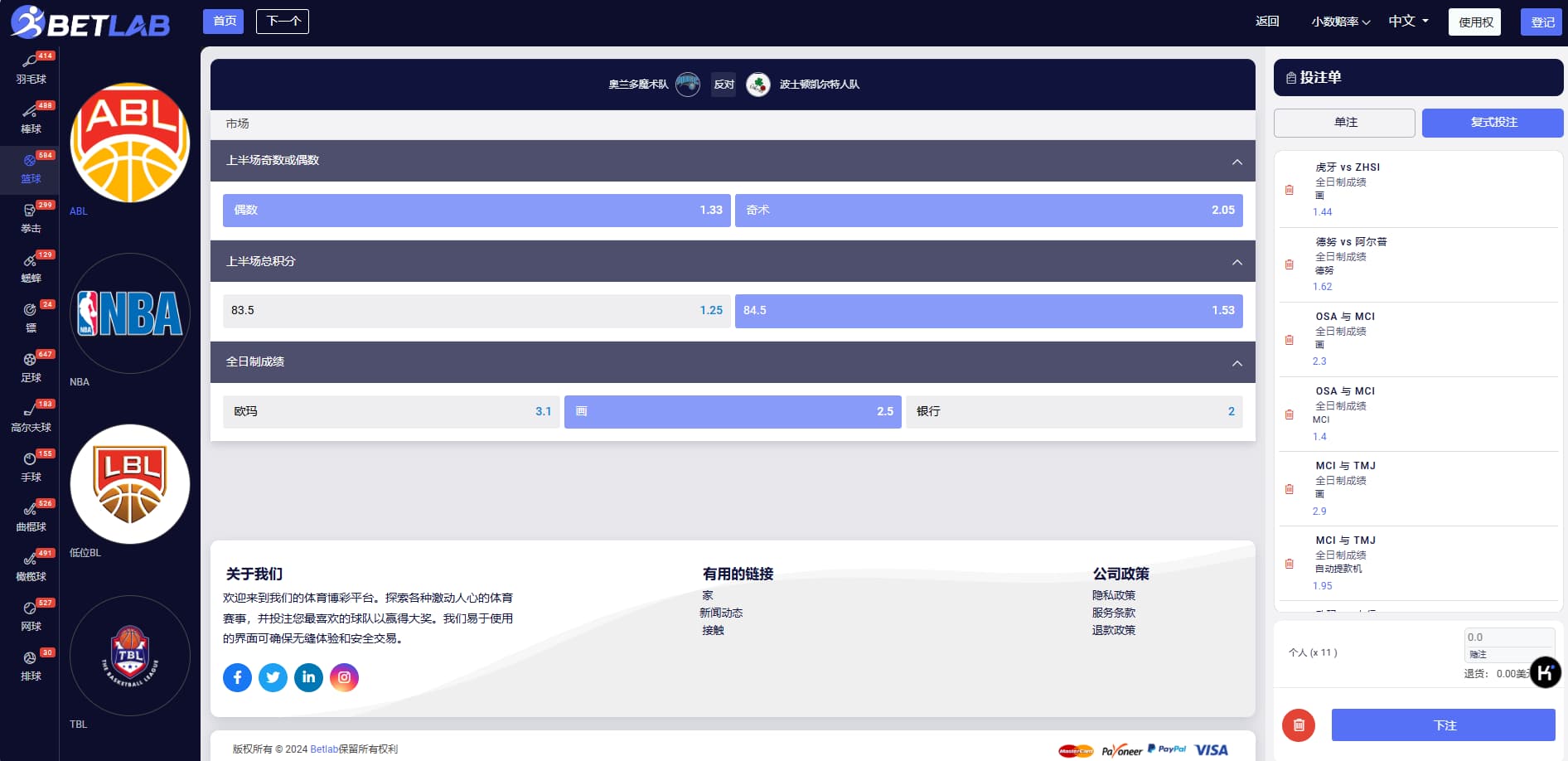Viewport: 1568px width, 761px height.
Task: Open the 羽毛球 (badminton) sport section
Action: tap(31, 70)
